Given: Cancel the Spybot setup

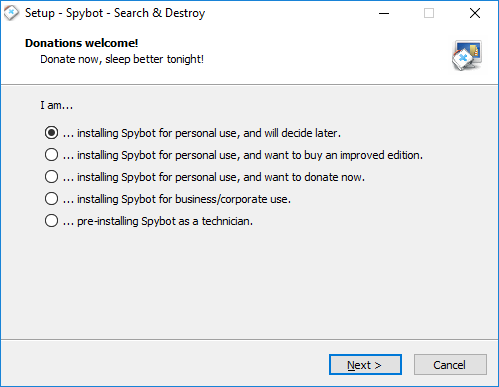Looking at the screenshot, I should coord(450,365).
